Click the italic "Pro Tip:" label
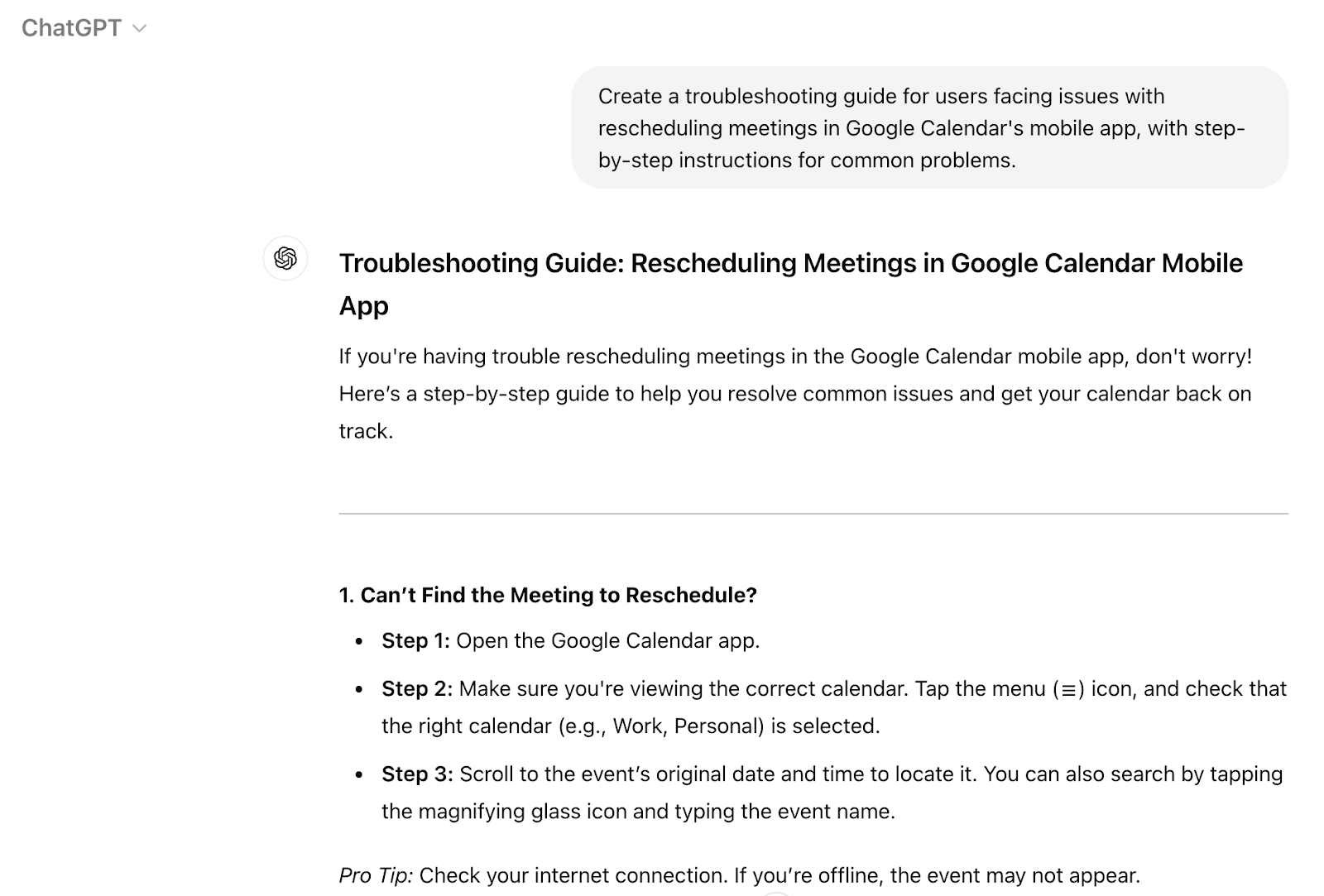This screenshot has width=1324, height=896. tap(376, 875)
